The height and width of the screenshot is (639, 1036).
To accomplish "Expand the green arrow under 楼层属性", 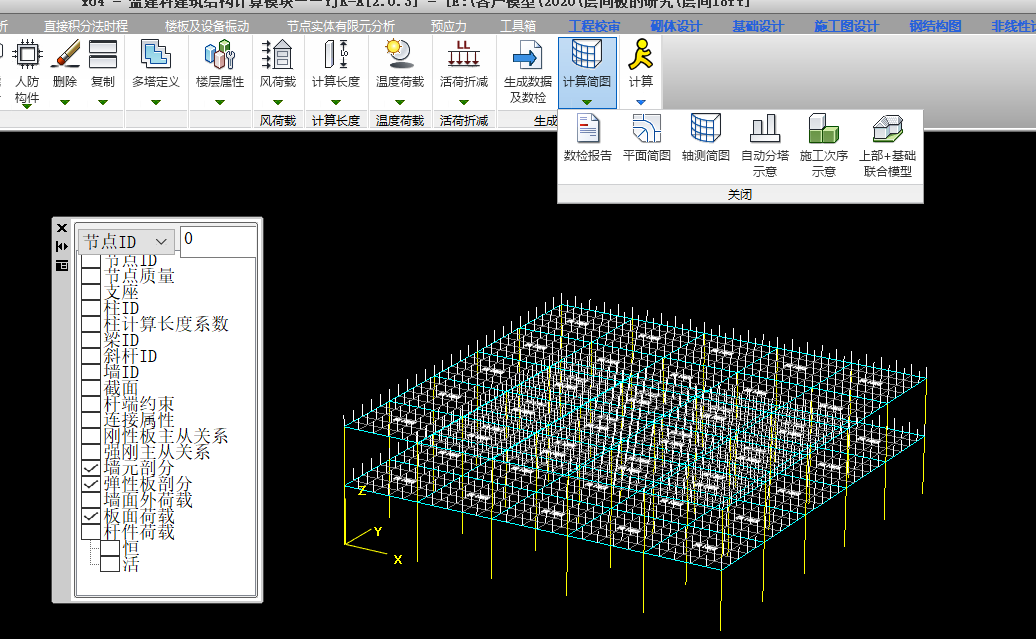I will click(x=220, y=102).
